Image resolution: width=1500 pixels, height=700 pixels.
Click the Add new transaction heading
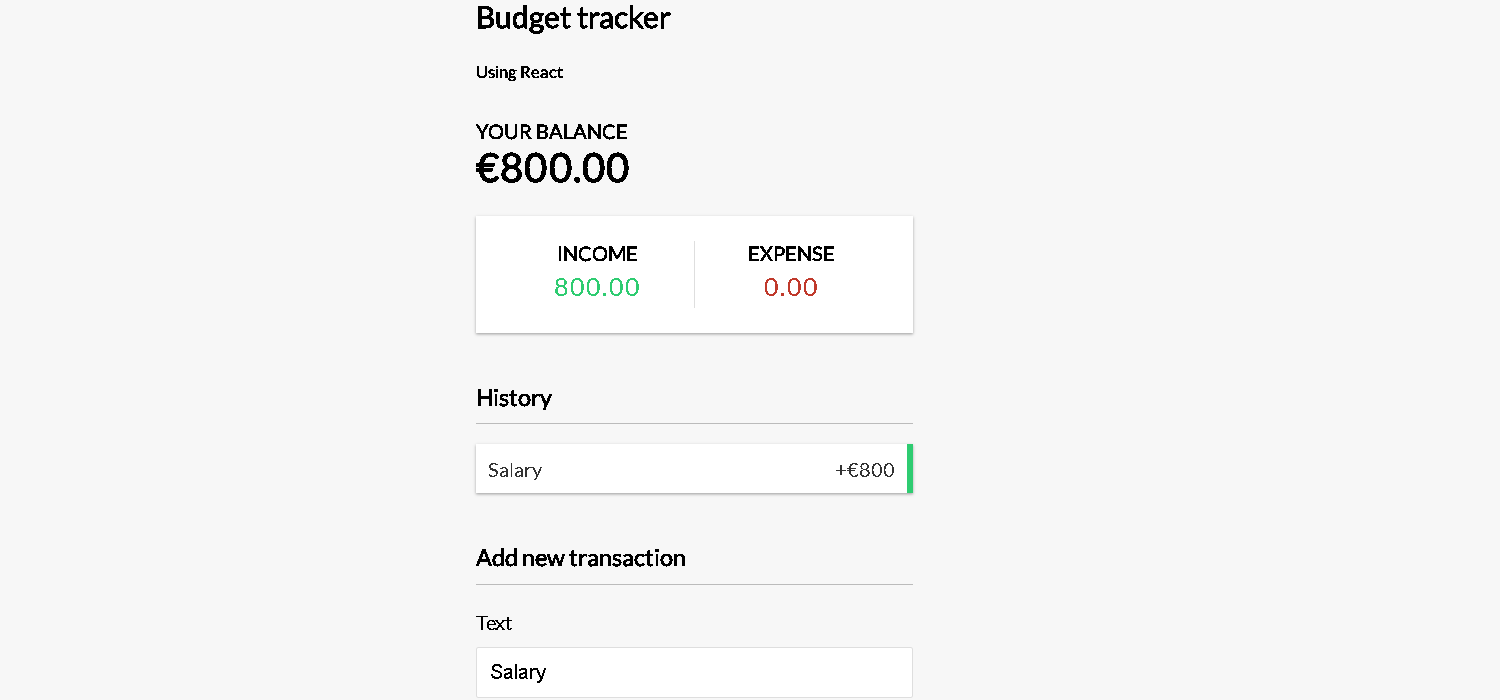(581, 558)
